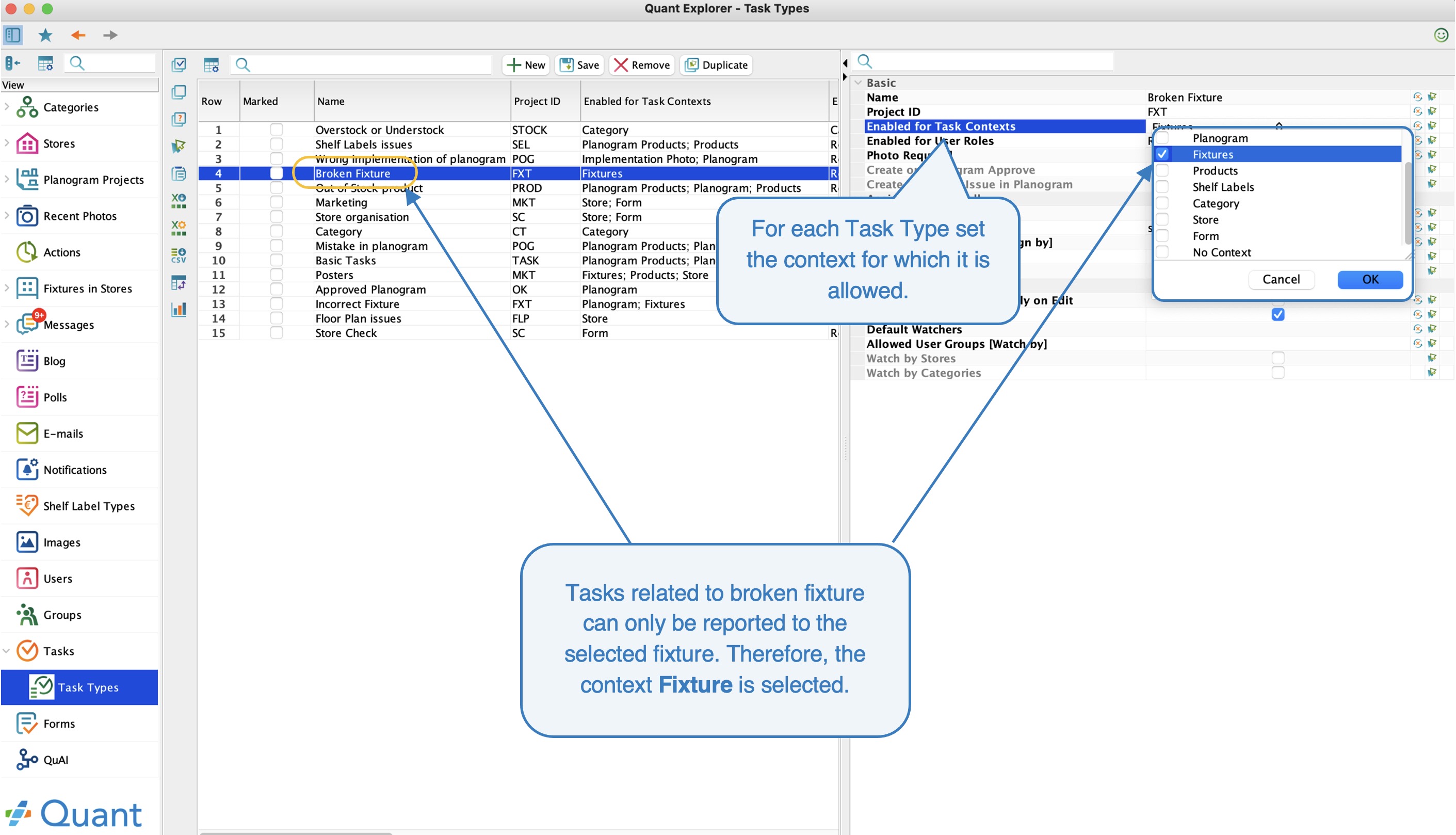The image size is (1456, 835).
Task: Expand the Messages tree node
Action: click(7, 324)
